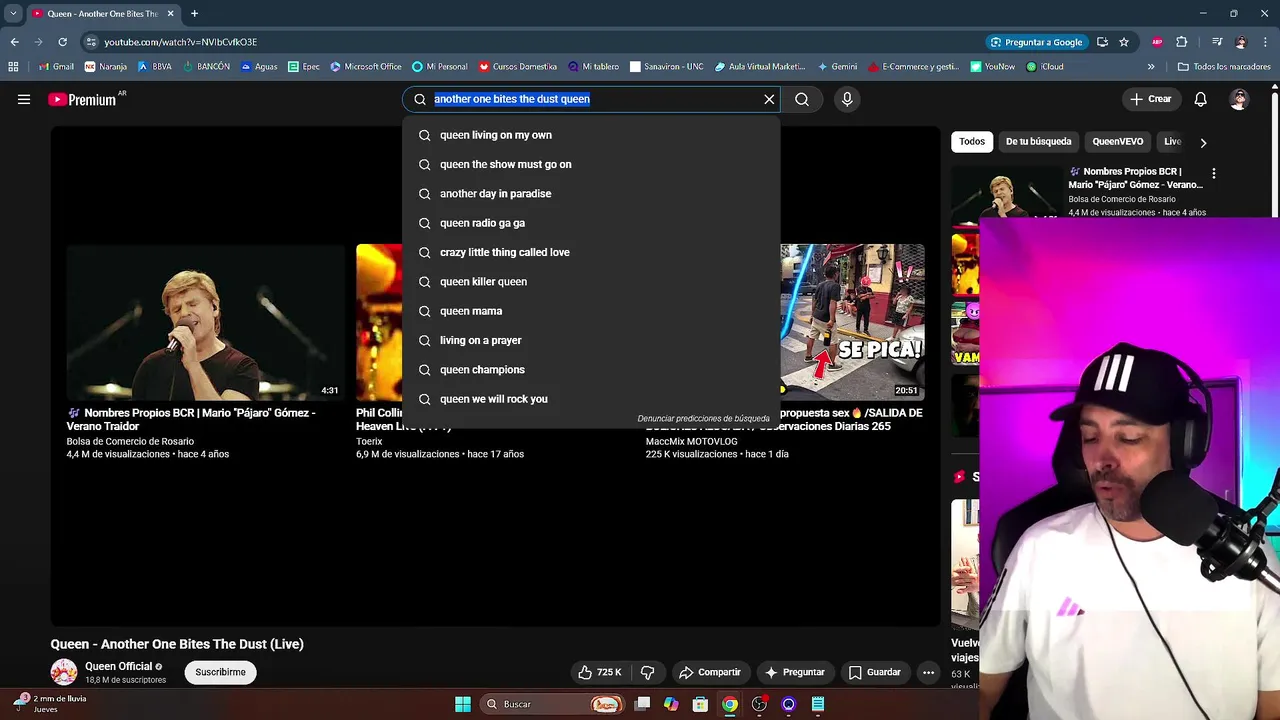Open the "SE PICA!" MaccMix video thumbnail

click(852, 322)
